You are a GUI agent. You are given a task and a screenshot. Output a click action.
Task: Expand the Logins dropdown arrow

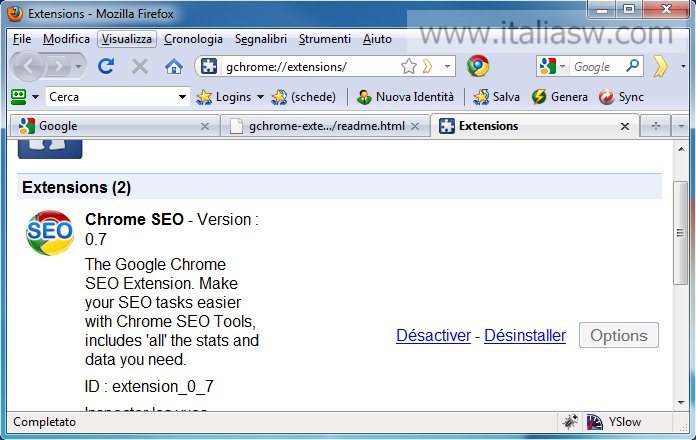[x=260, y=97]
